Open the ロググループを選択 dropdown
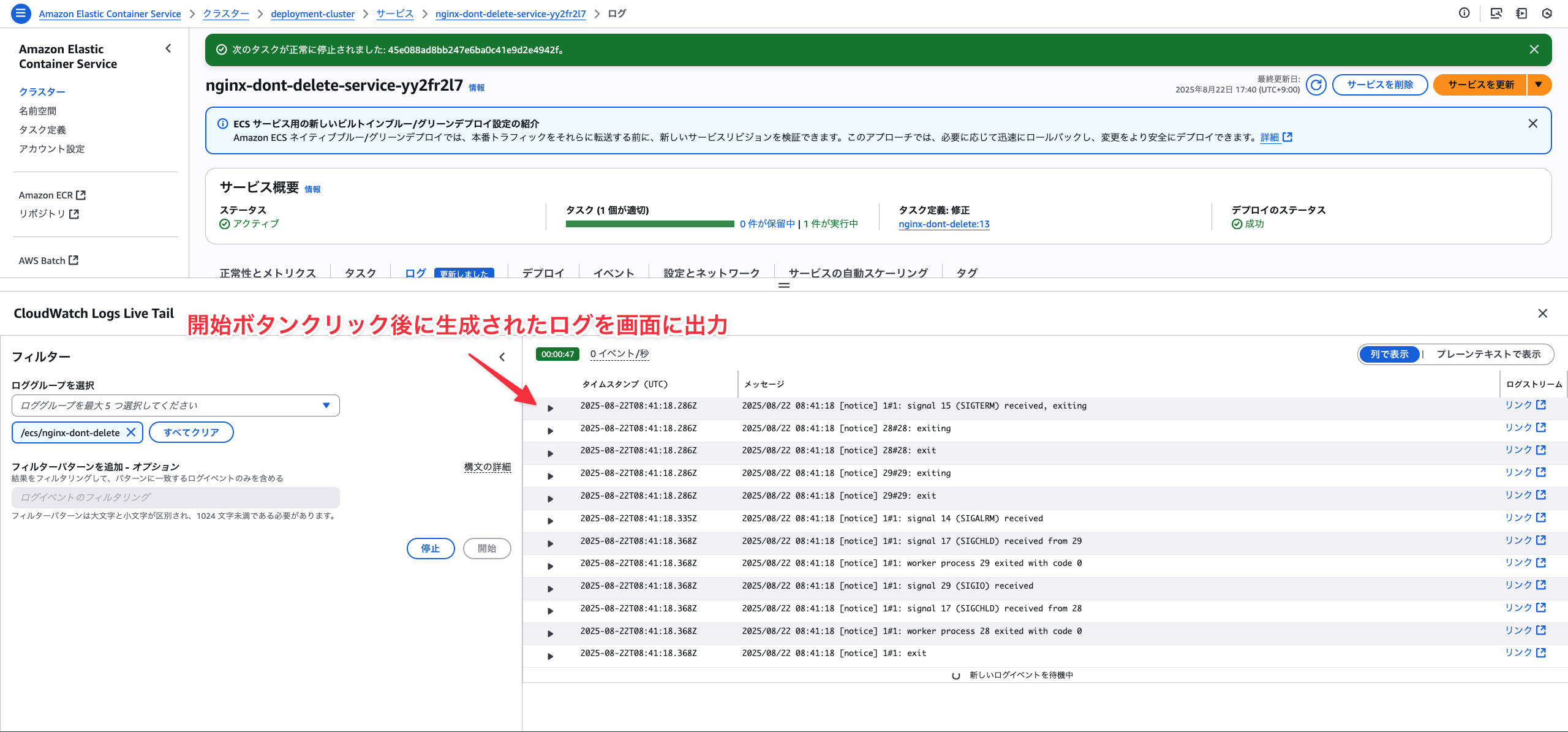The image size is (1568, 732). [x=175, y=406]
